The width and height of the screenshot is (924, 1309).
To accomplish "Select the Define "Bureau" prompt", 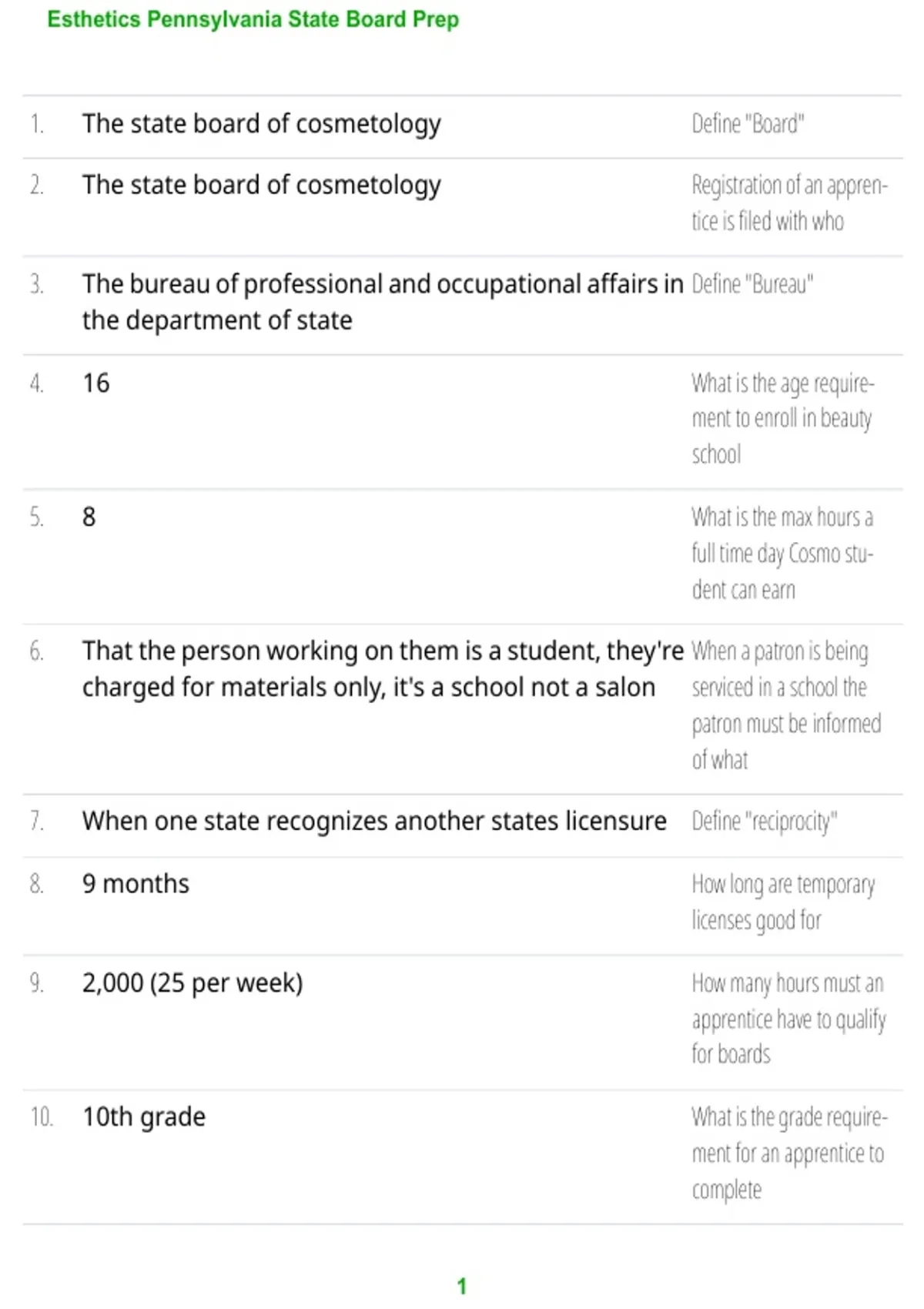I will tap(752, 284).
